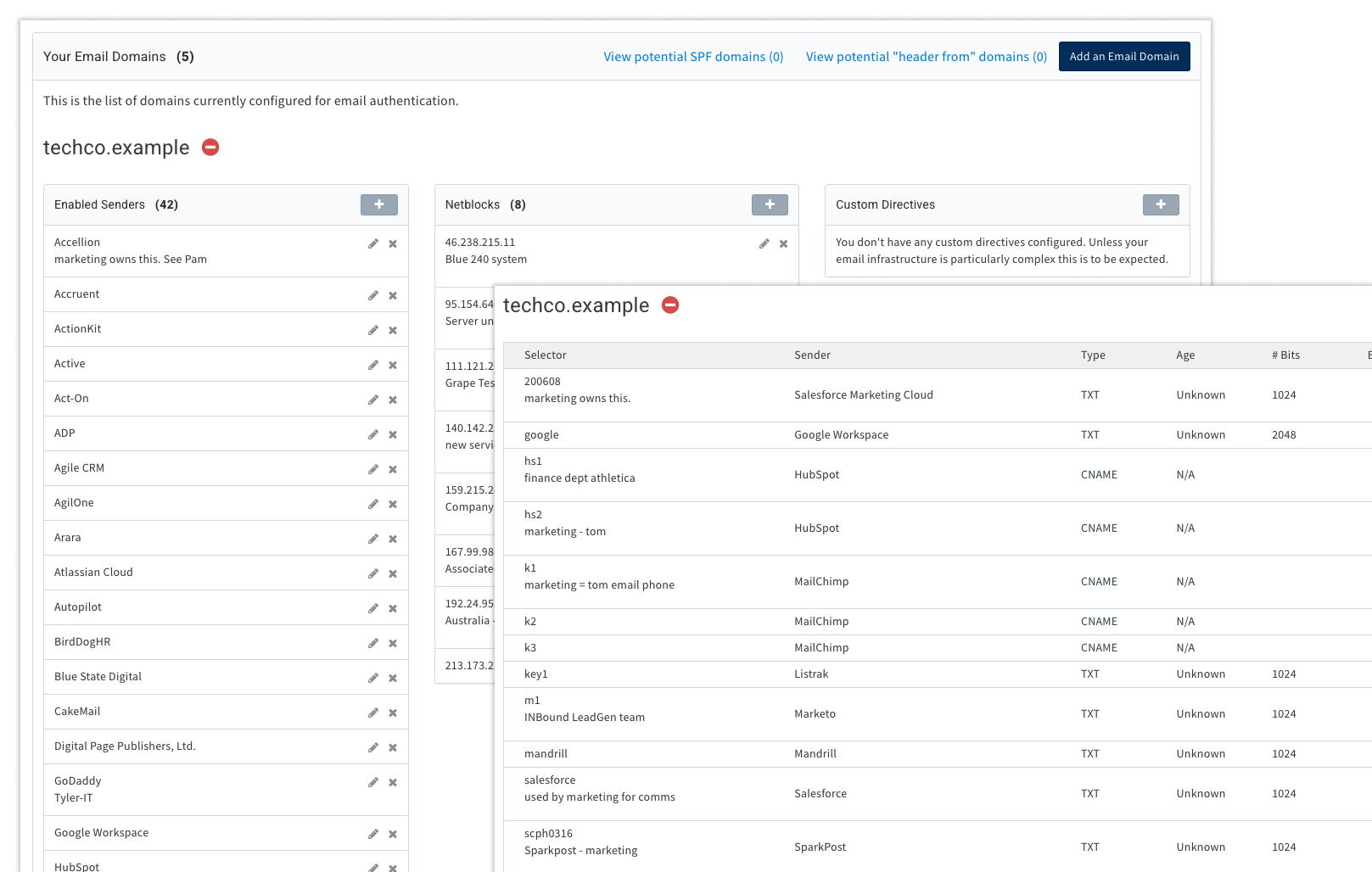Screen dimensions: 1372x872
Task: Edit the Agile CRM sender
Action: [x=373, y=469]
